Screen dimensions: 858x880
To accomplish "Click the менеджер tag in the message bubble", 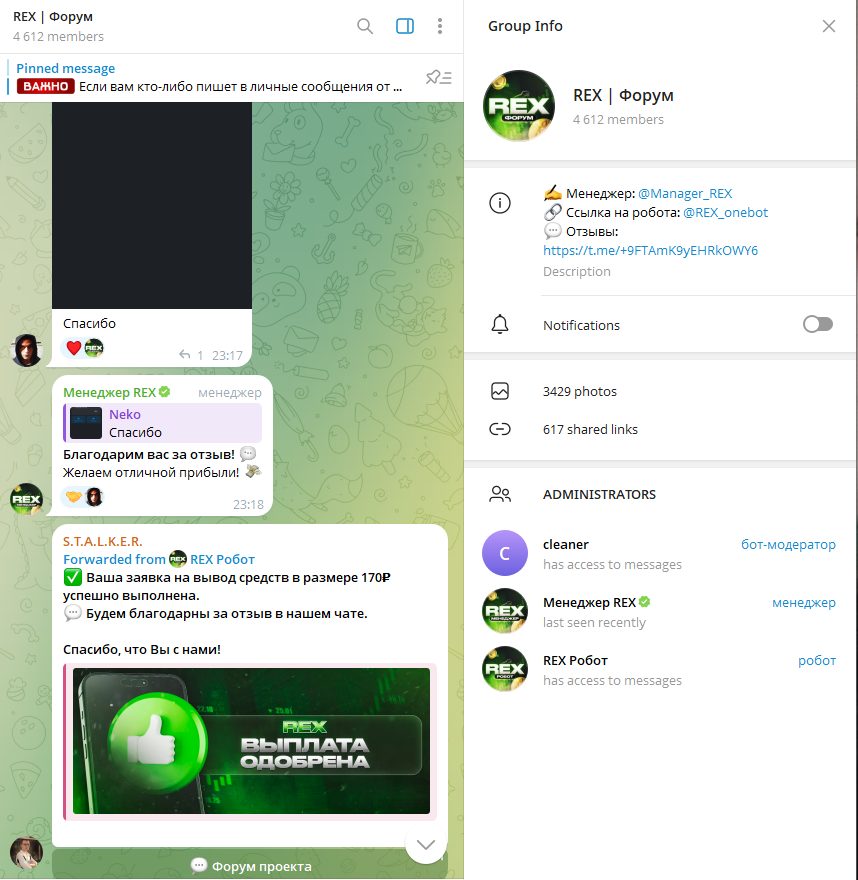I will tap(230, 393).
